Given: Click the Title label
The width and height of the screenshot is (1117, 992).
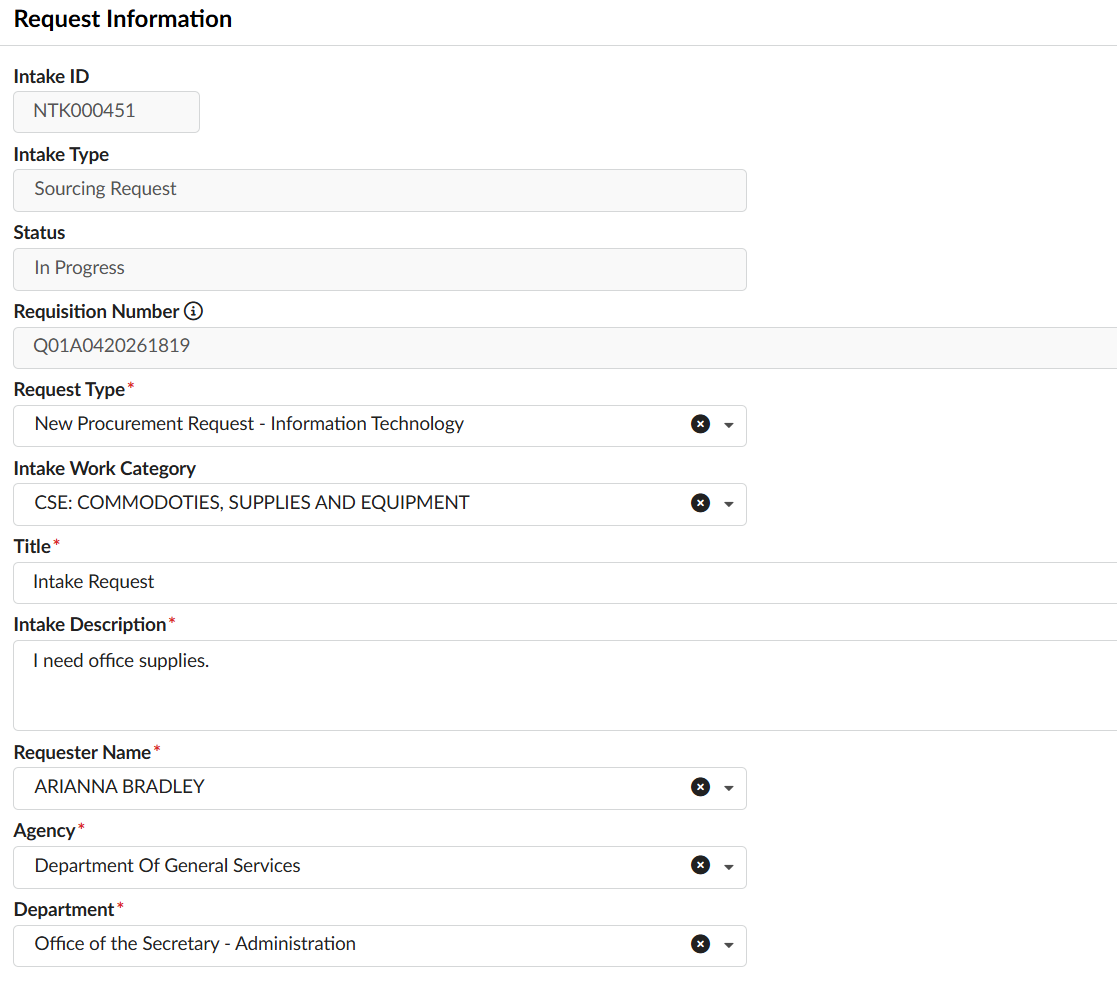Looking at the screenshot, I should pos(32,546).
